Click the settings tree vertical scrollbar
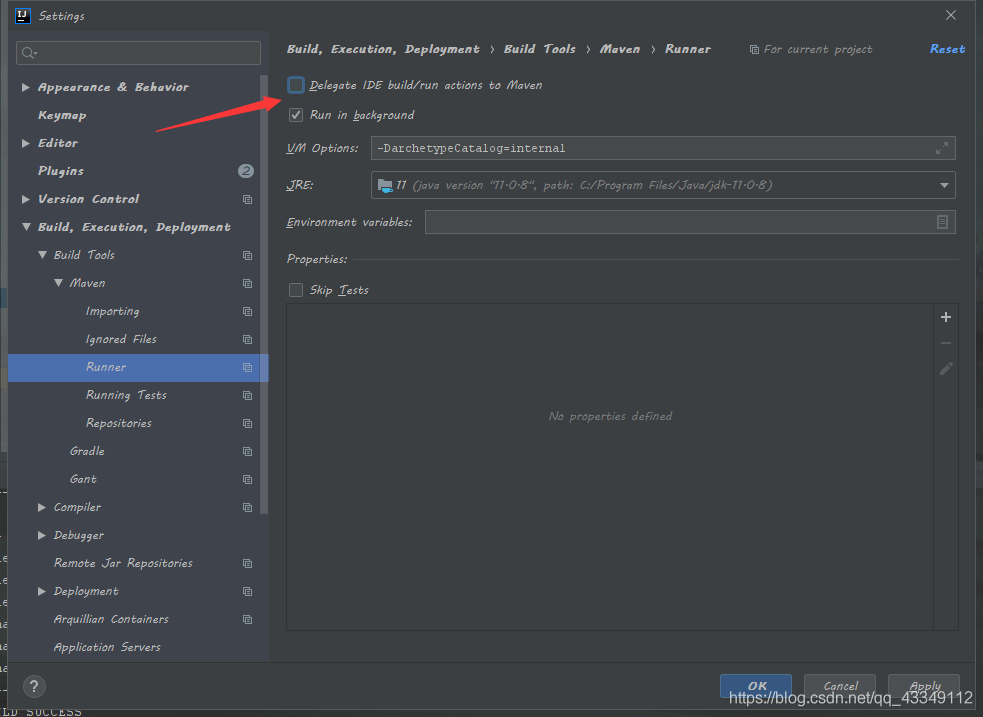 click(264, 295)
